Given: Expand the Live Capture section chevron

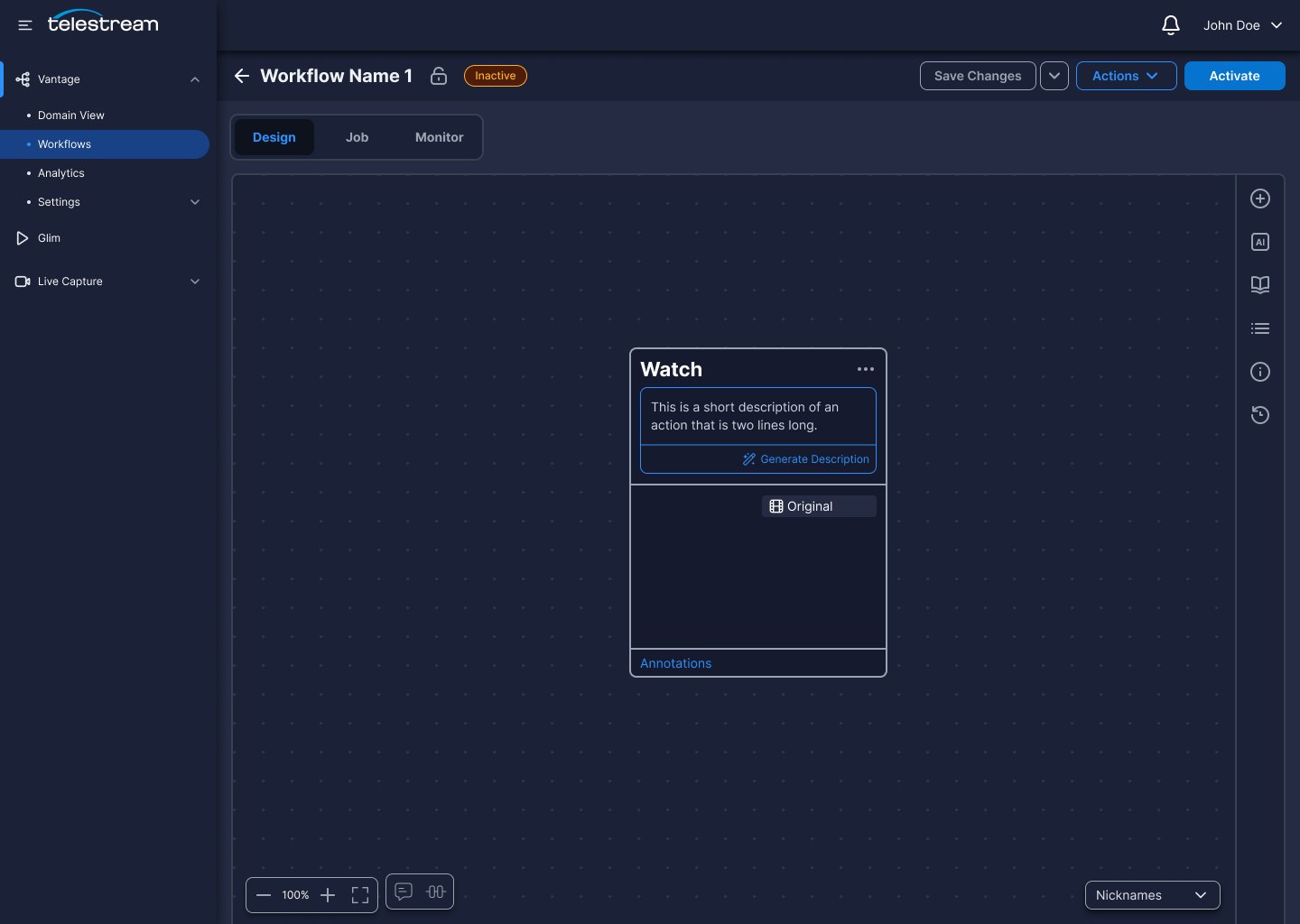Looking at the screenshot, I should pos(195,282).
